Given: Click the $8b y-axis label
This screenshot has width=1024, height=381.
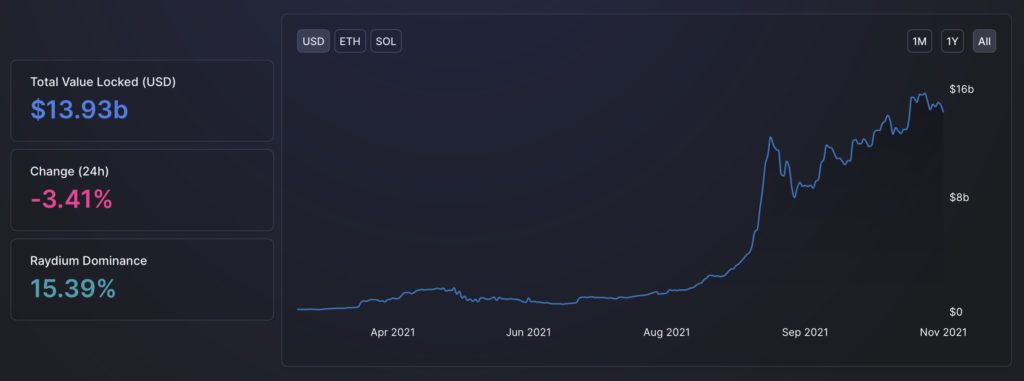Looking at the screenshot, I should (x=959, y=197).
